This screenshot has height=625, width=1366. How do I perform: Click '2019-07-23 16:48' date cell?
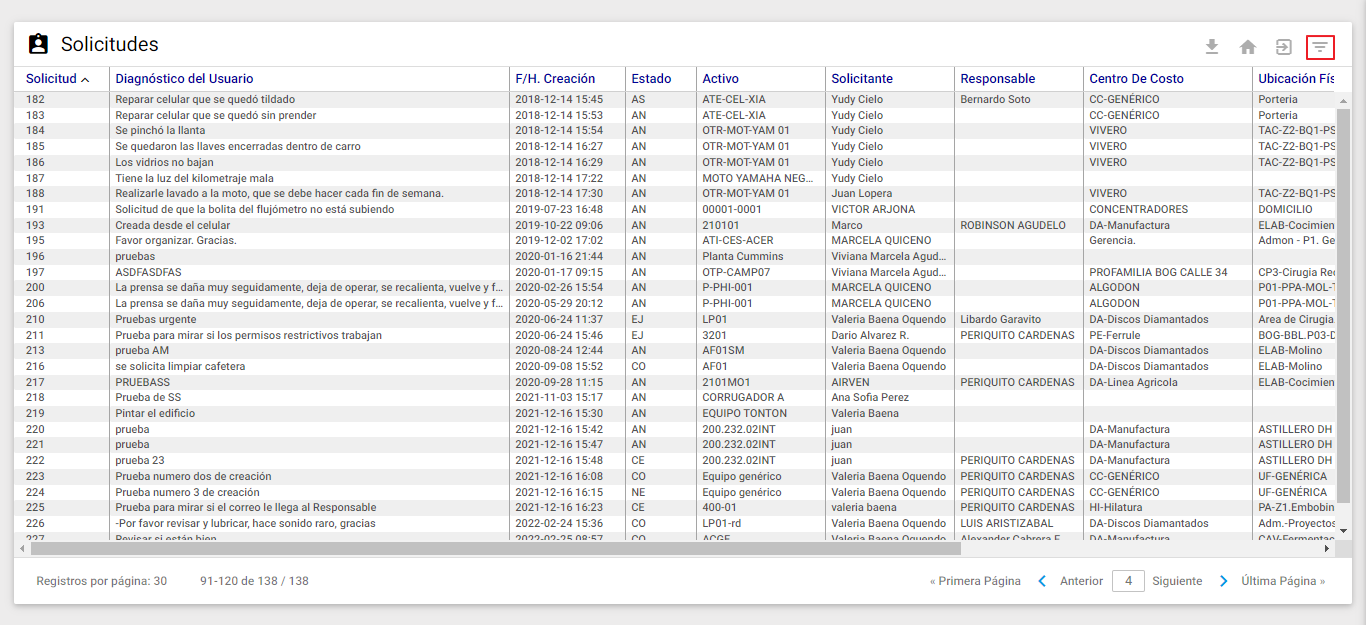tap(559, 209)
